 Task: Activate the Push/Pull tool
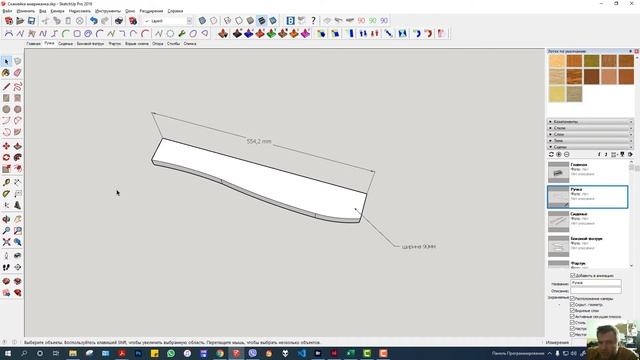point(18,146)
